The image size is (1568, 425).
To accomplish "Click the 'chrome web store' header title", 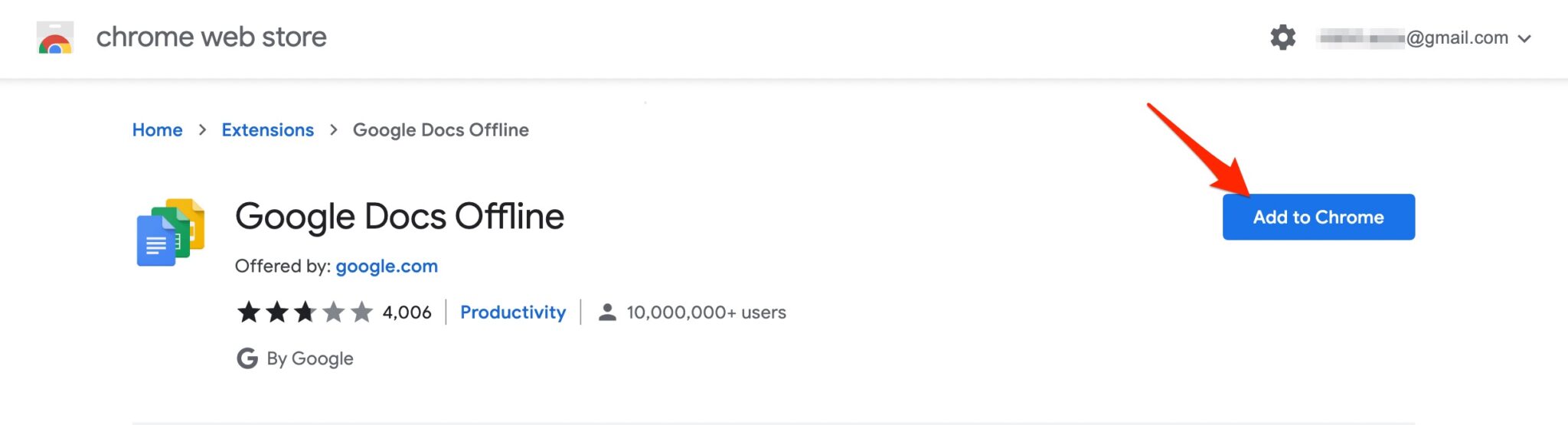I will [211, 37].
